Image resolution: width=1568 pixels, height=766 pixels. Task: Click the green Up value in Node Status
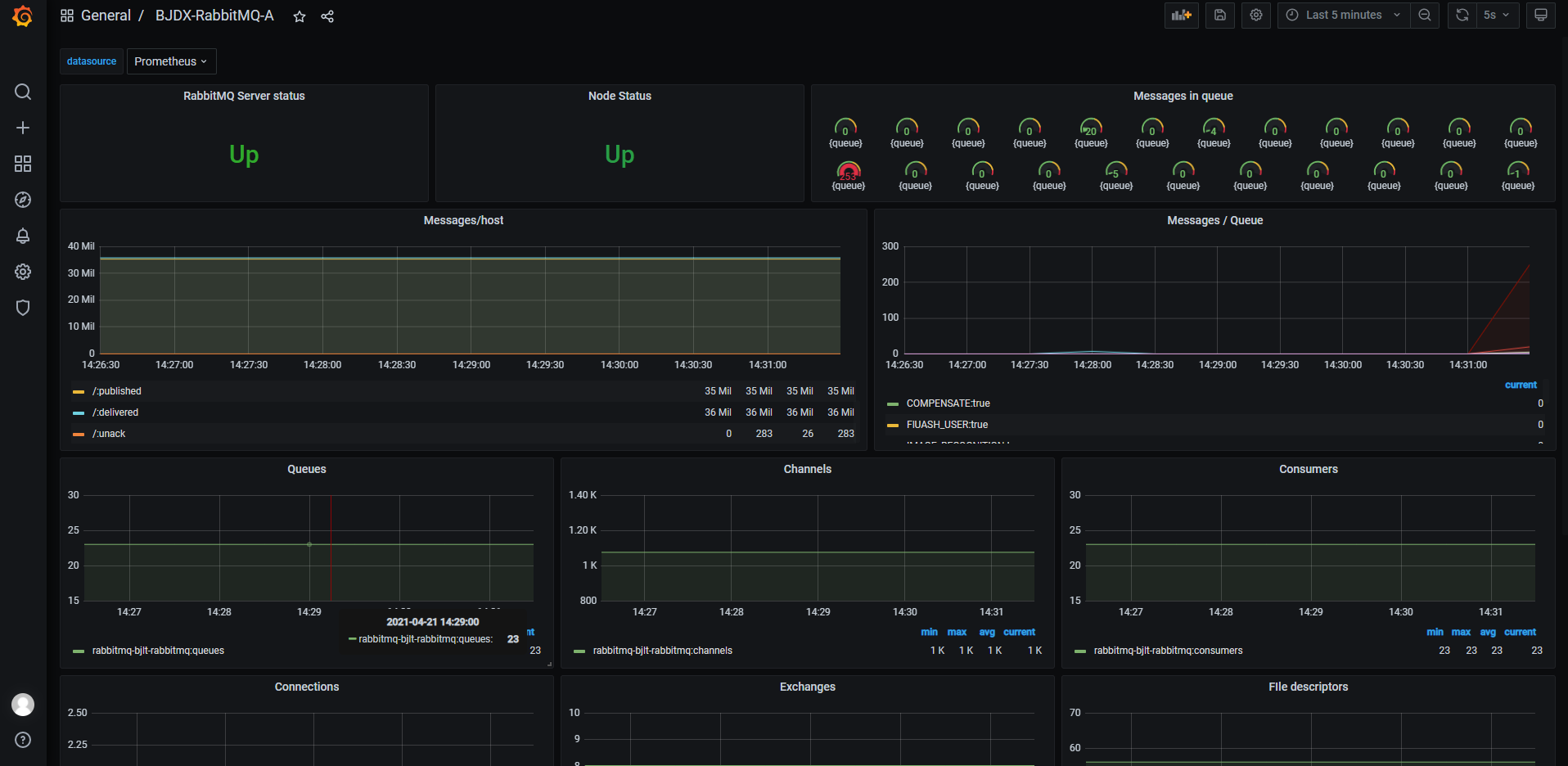tap(620, 154)
